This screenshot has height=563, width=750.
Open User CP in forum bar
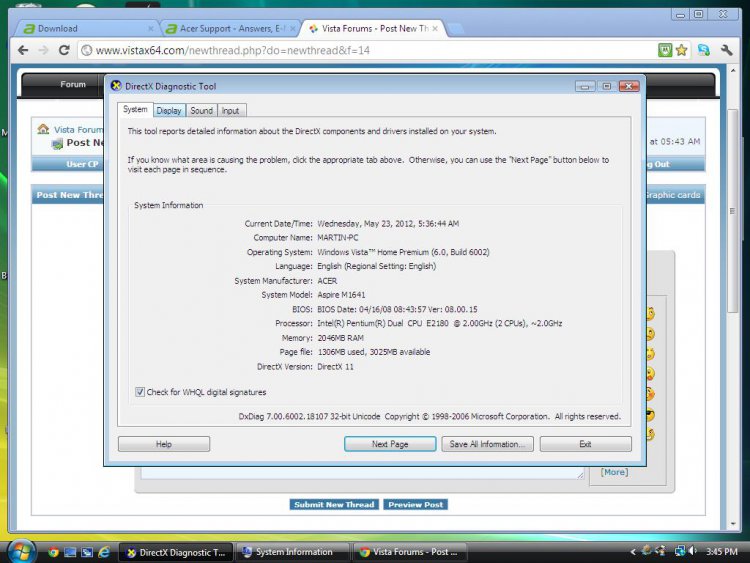(82, 164)
